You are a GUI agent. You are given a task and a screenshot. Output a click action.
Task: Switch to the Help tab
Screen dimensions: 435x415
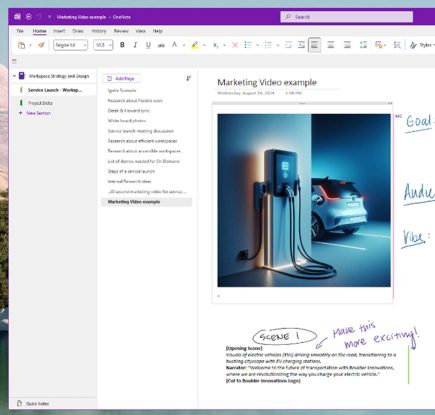pyautogui.click(x=157, y=31)
